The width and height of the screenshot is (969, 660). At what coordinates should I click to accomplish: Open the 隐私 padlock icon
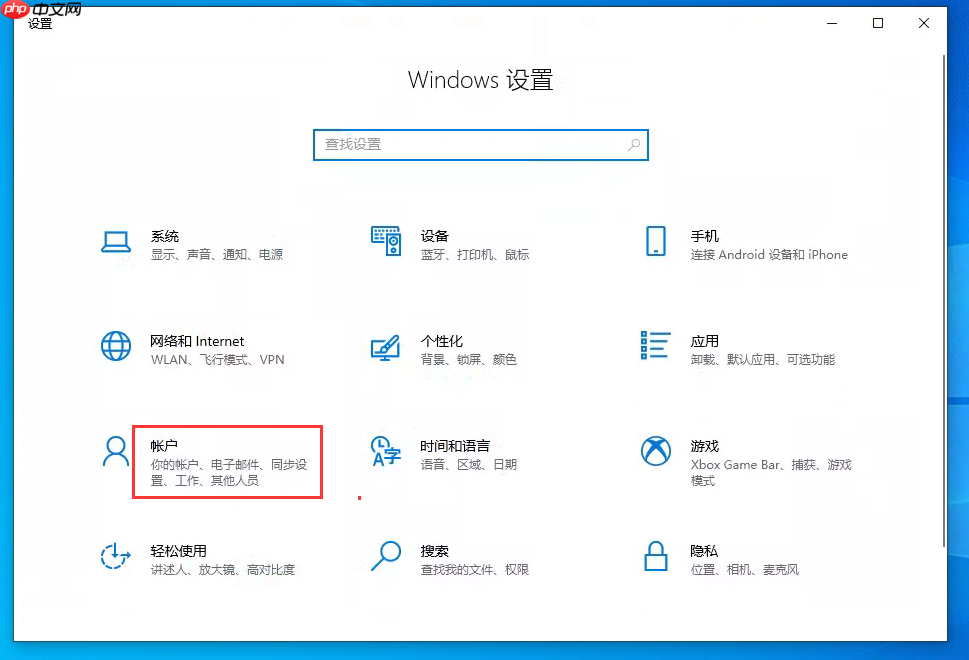[x=655, y=557]
